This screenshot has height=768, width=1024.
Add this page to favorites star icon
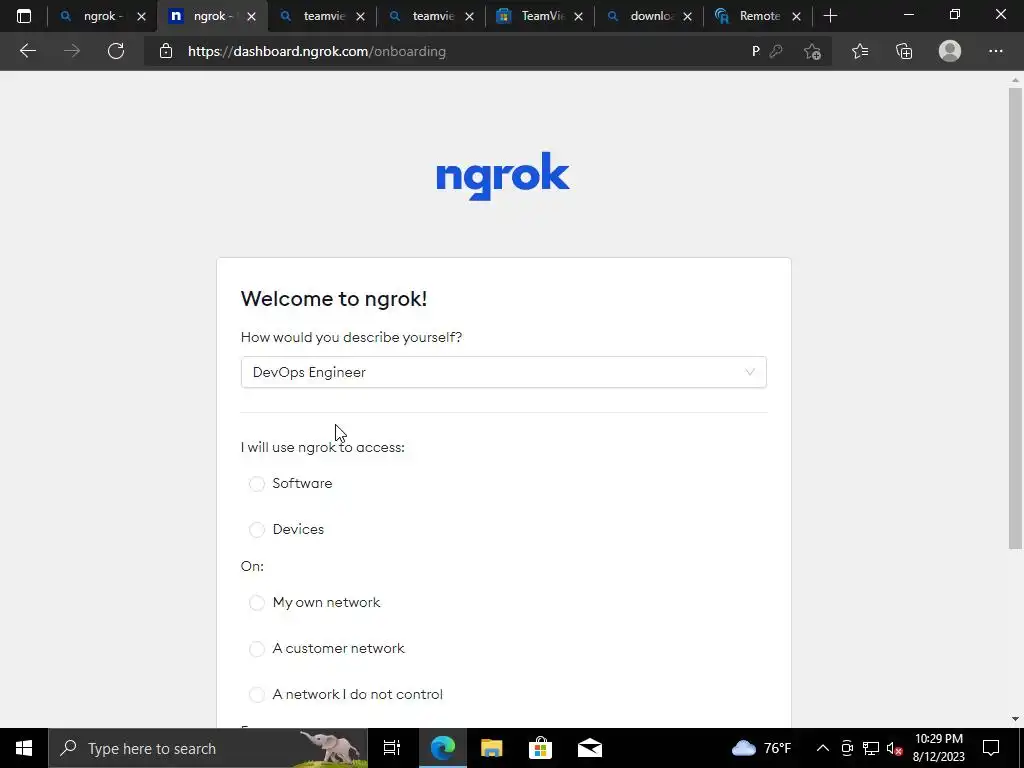[x=812, y=51]
